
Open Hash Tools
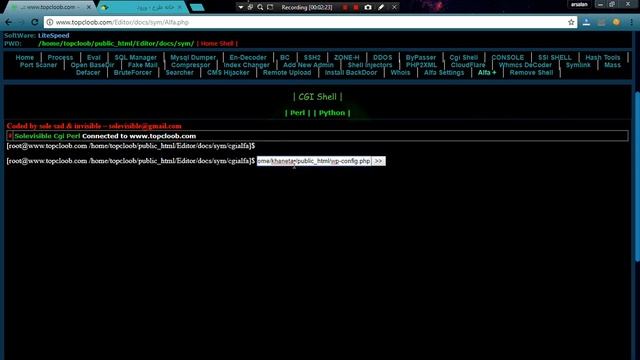pyautogui.click(x=603, y=58)
